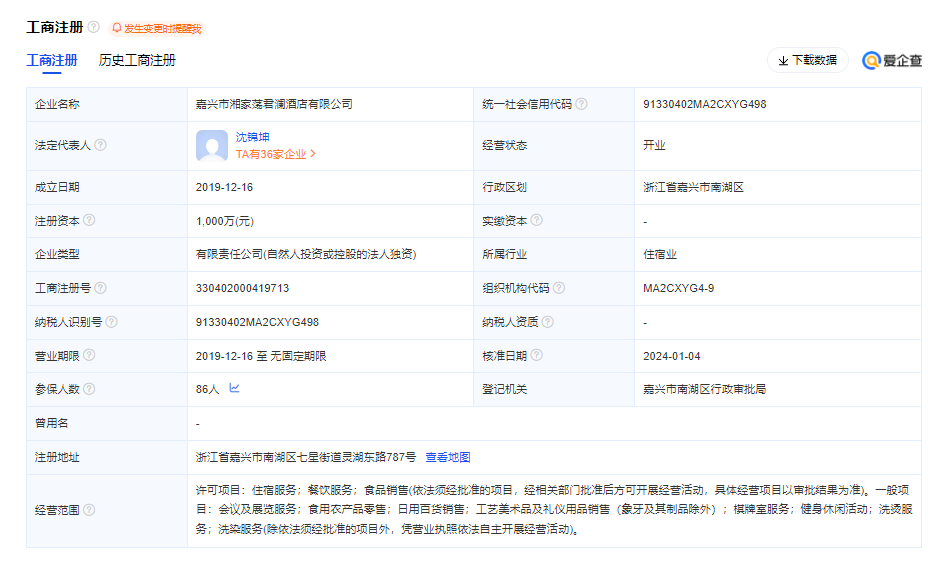The width and height of the screenshot is (930, 562).
Task: Select 嘉兴市南湖区行政审批局 registration authority
Action: [x=705, y=389]
